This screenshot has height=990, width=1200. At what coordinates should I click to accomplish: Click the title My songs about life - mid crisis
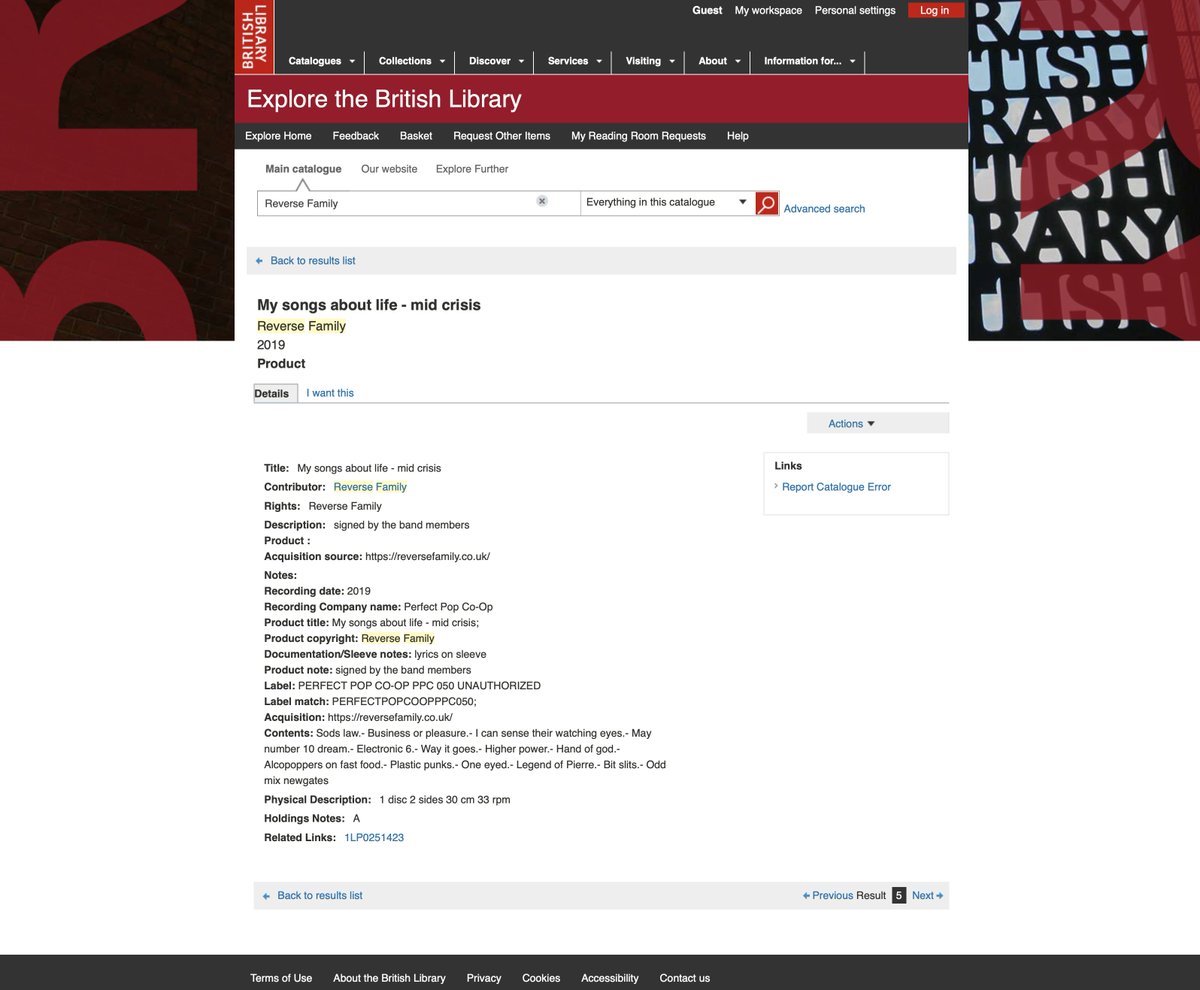(x=369, y=305)
